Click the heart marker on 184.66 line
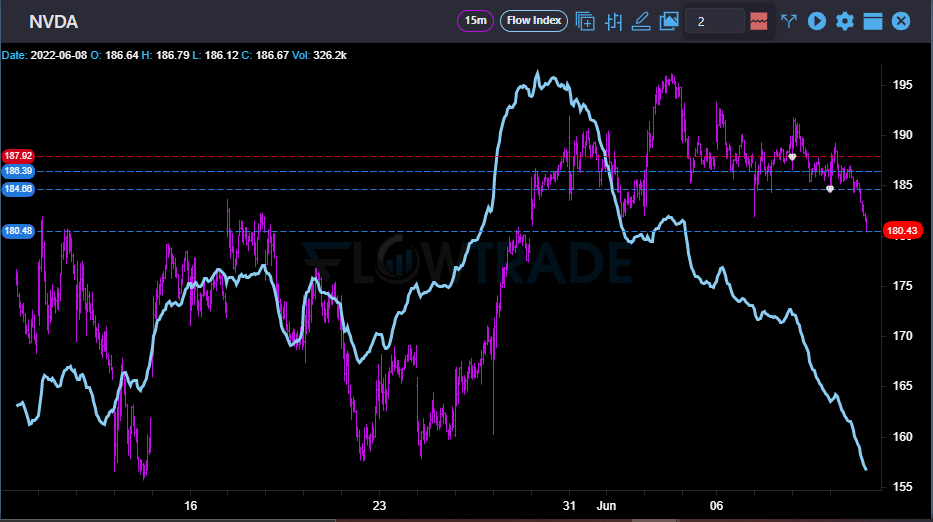The height and width of the screenshot is (522, 933). [x=829, y=189]
